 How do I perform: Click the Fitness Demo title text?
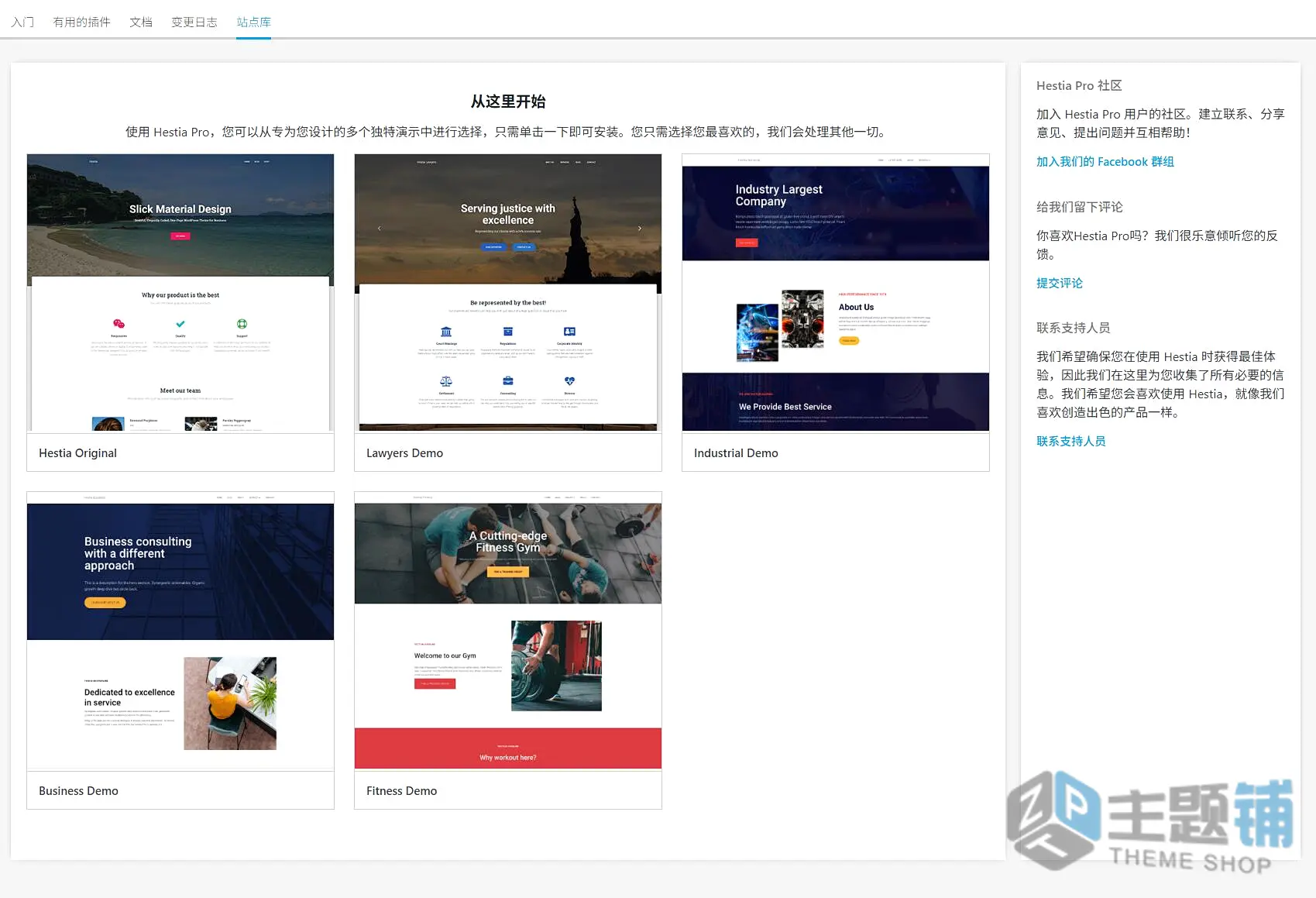[401, 791]
